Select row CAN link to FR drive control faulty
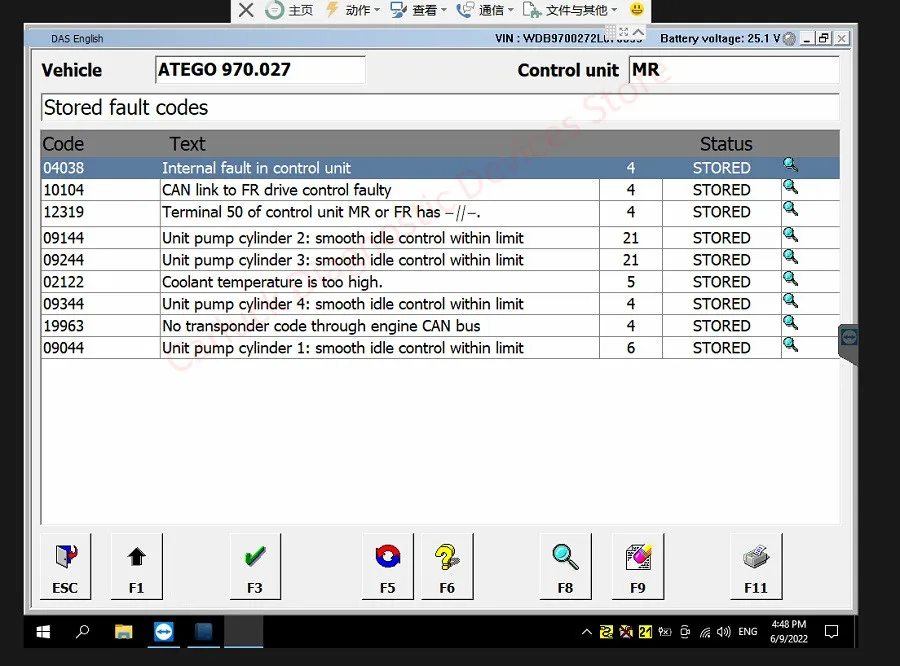 point(440,189)
